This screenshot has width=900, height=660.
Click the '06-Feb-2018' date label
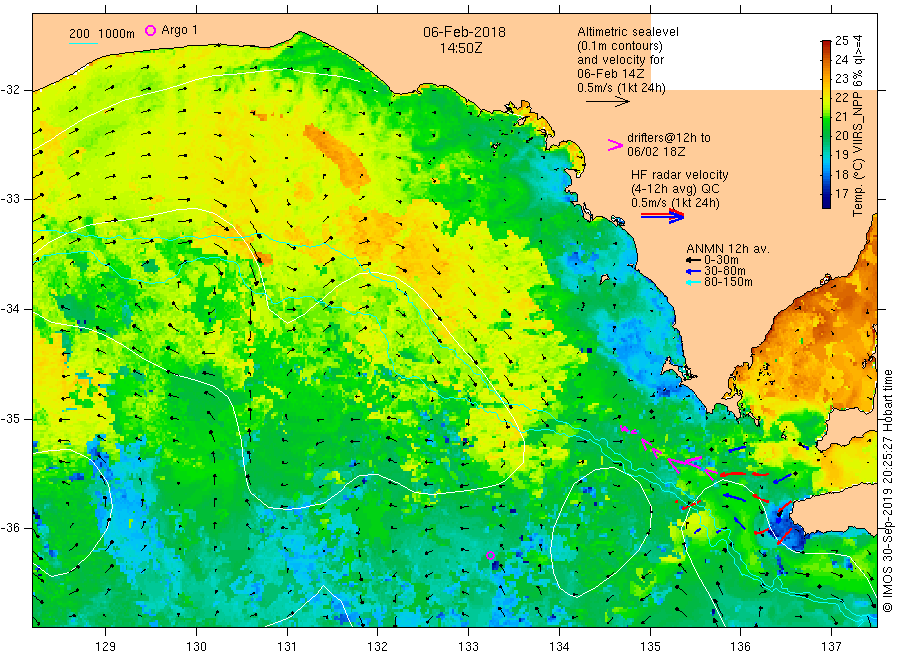click(464, 32)
